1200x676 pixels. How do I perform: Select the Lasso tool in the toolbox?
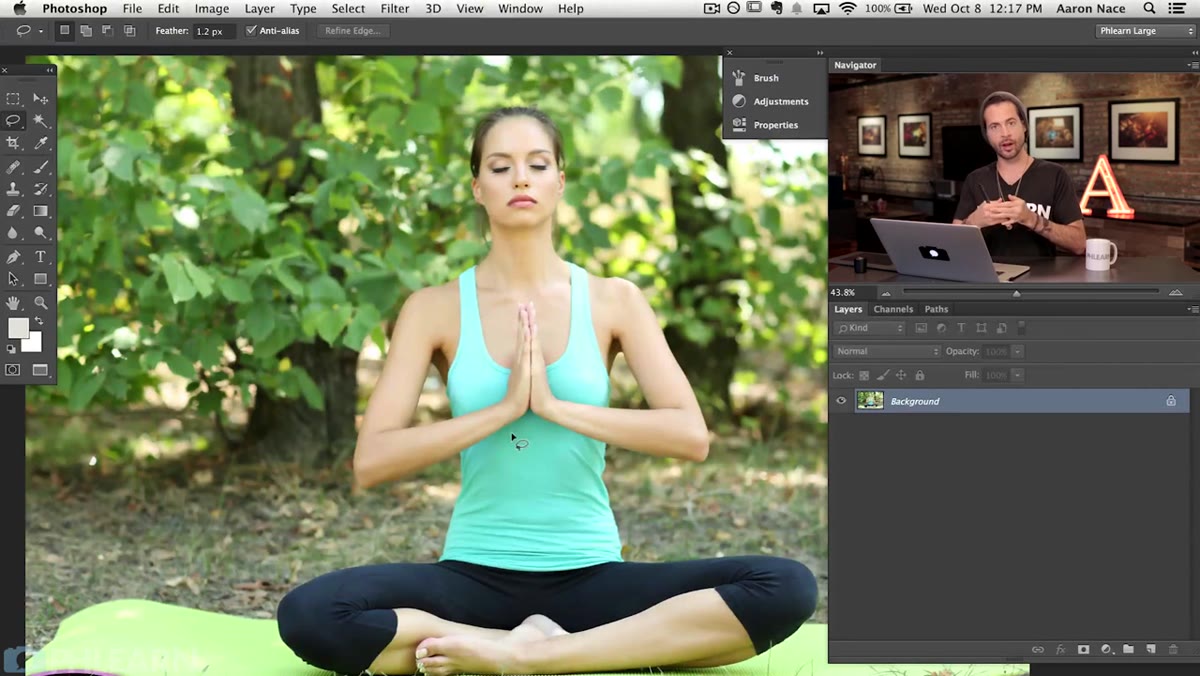[x=13, y=120]
